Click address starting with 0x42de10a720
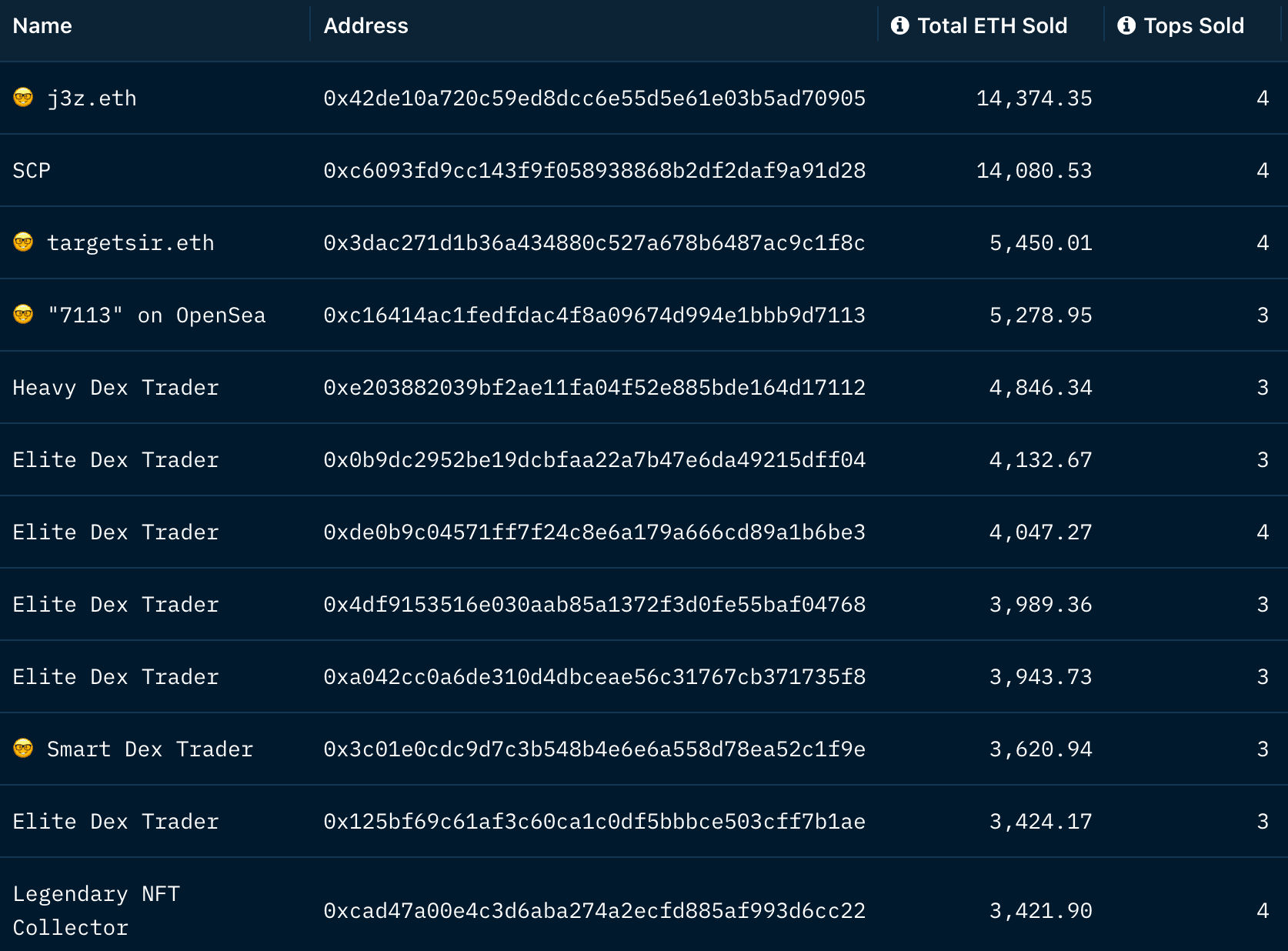The width and height of the screenshot is (1288, 951). 594,98
